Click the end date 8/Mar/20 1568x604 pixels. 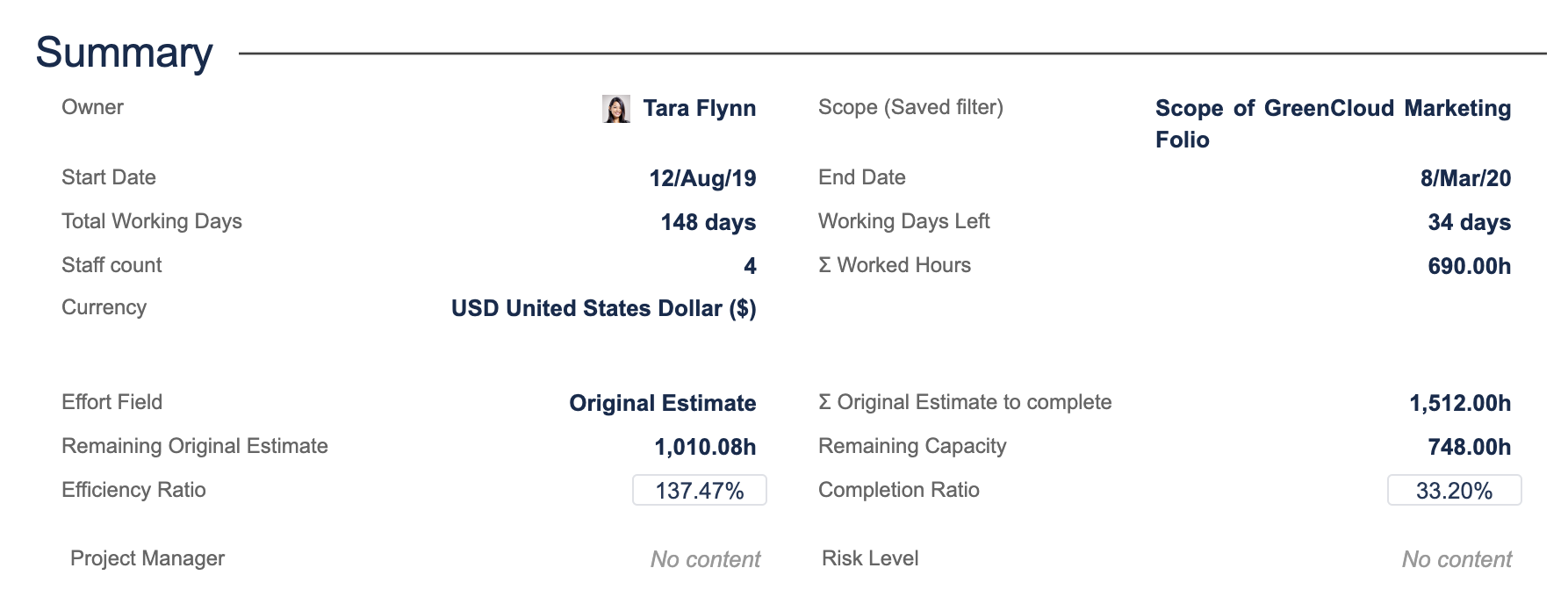[x=1465, y=178]
